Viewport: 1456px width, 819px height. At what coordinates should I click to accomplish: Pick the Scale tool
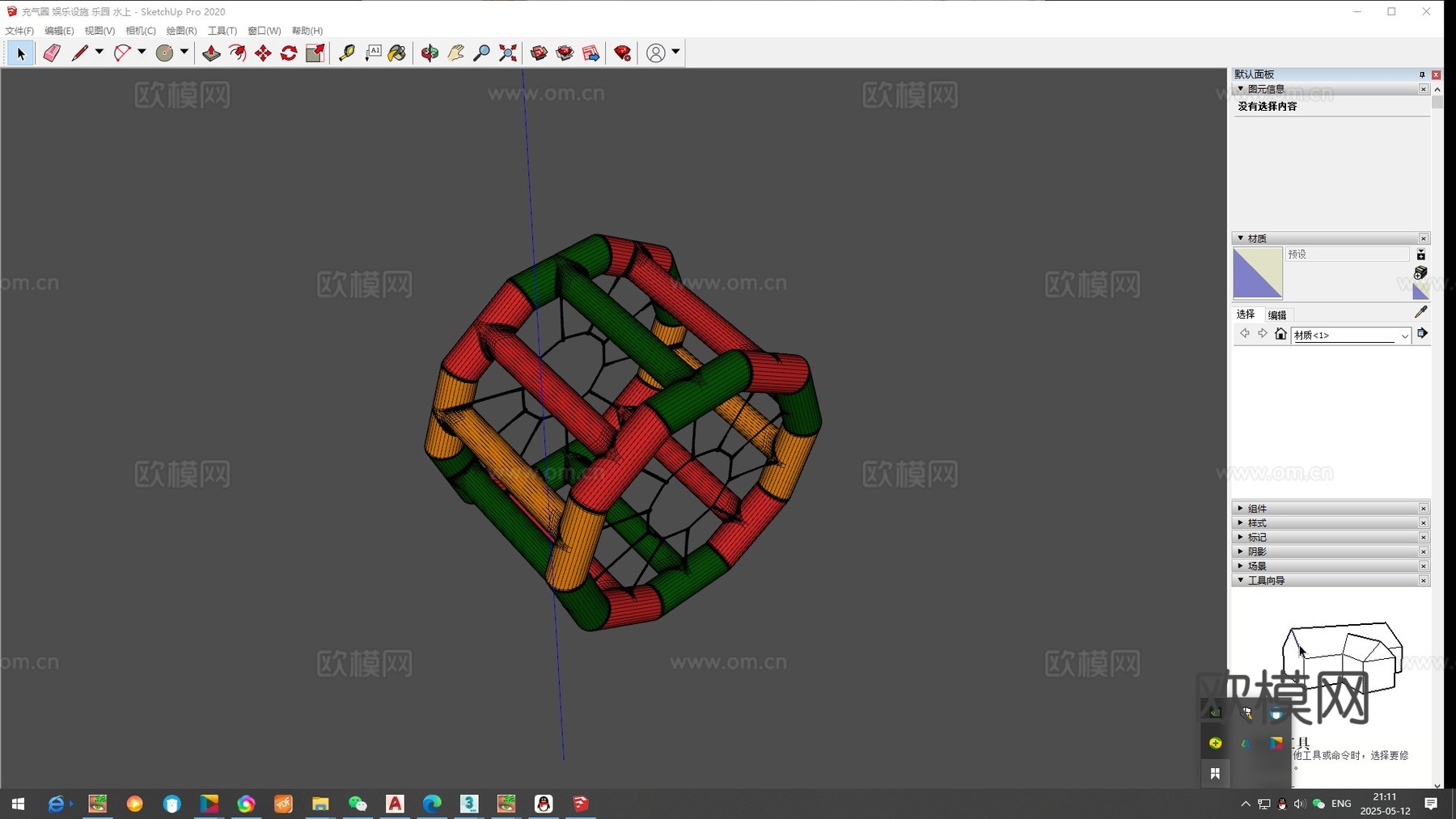[315, 53]
